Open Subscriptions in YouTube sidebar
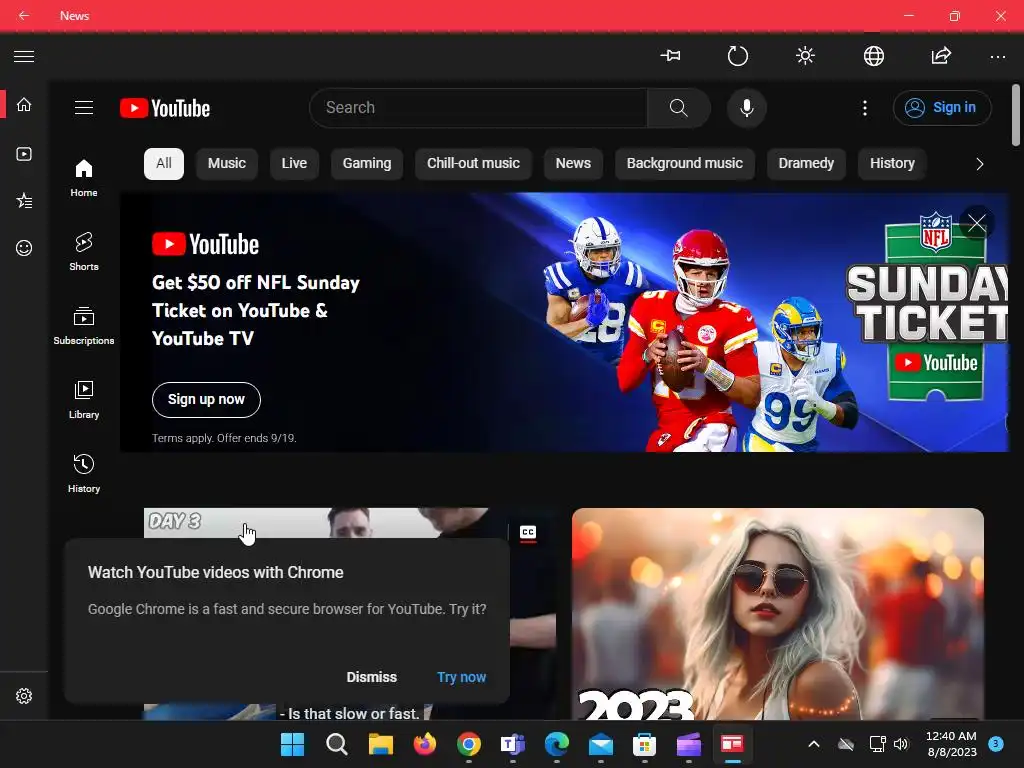This screenshot has width=1024, height=768. [x=84, y=325]
